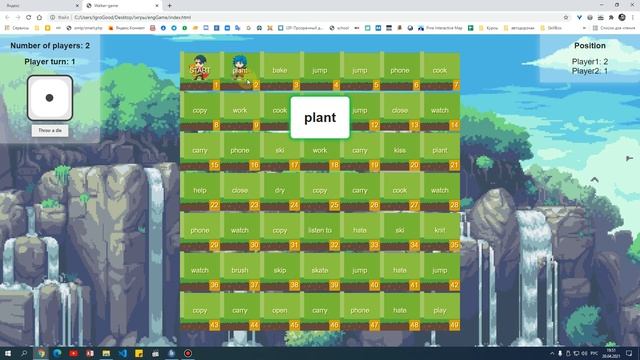The width and height of the screenshot is (640, 360).
Task: Click the "dry" tile numbered 24
Action: click(280, 191)
